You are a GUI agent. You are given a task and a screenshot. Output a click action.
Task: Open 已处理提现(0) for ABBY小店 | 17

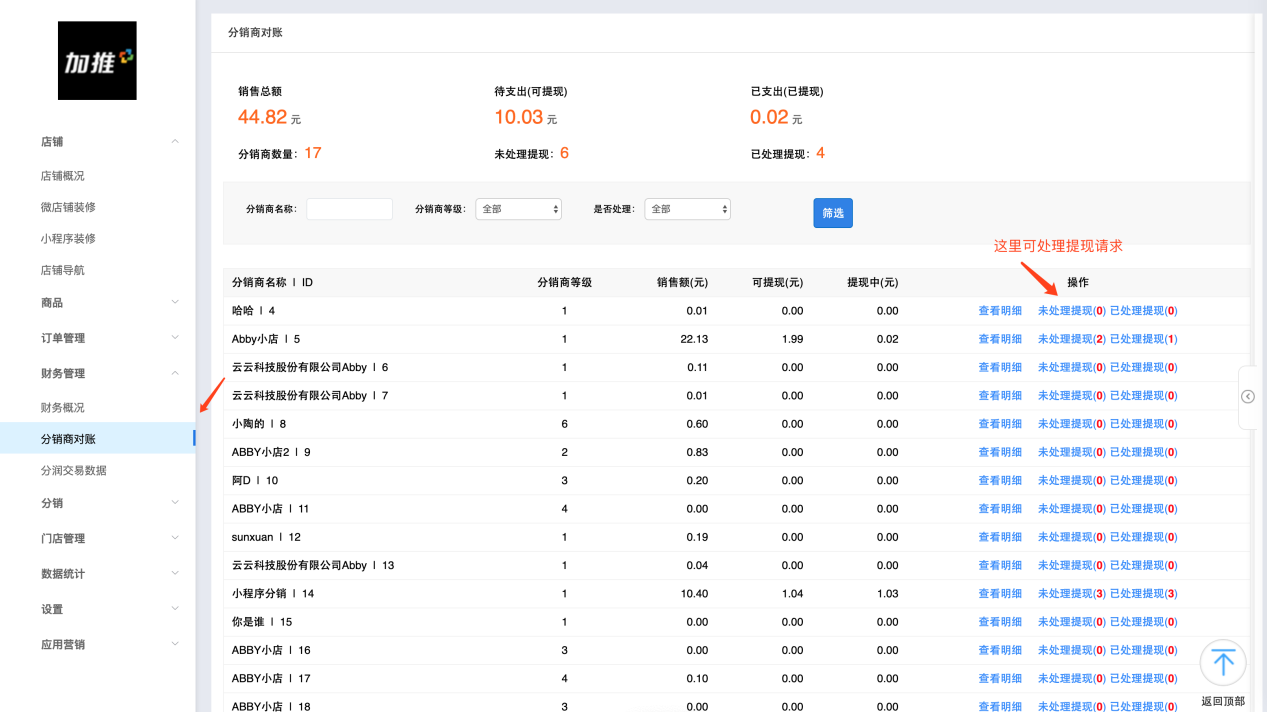[1144, 678]
